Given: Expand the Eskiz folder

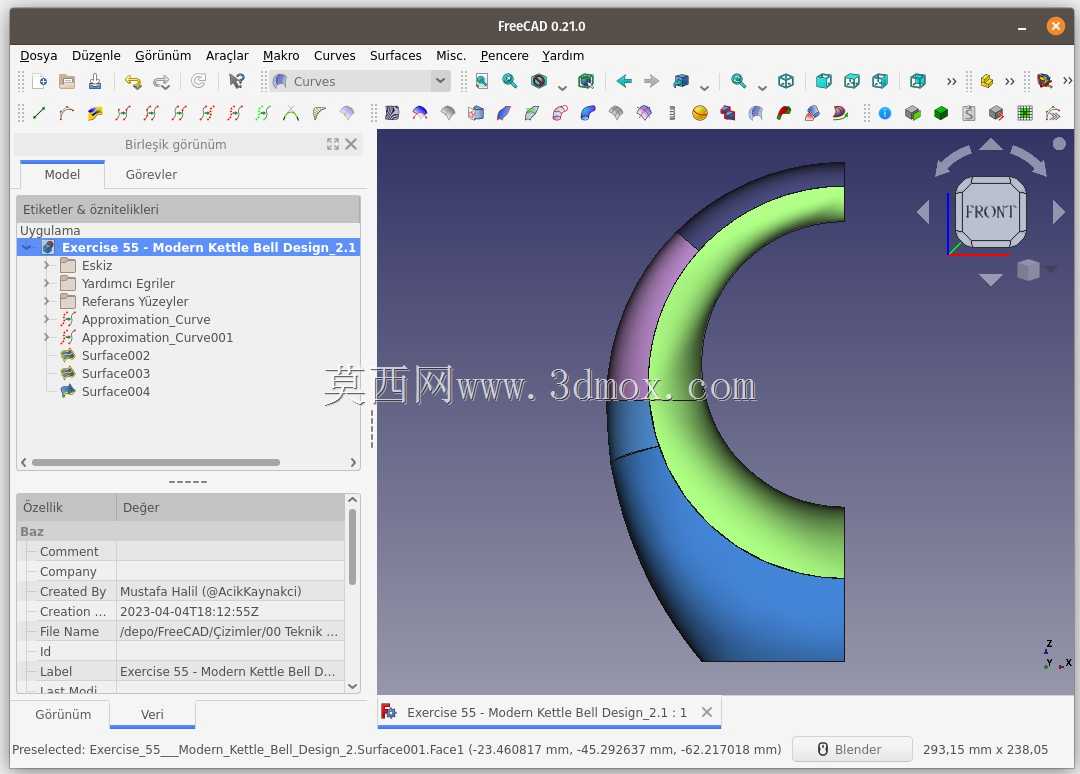Looking at the screenshot, I should 46,265.
